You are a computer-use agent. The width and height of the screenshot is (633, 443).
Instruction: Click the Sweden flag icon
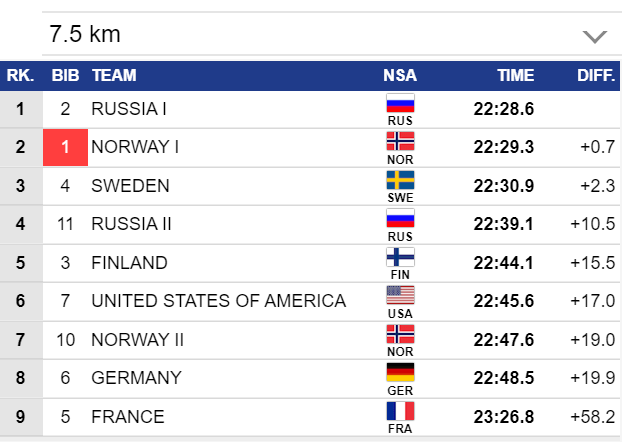[x=400, y=180]
